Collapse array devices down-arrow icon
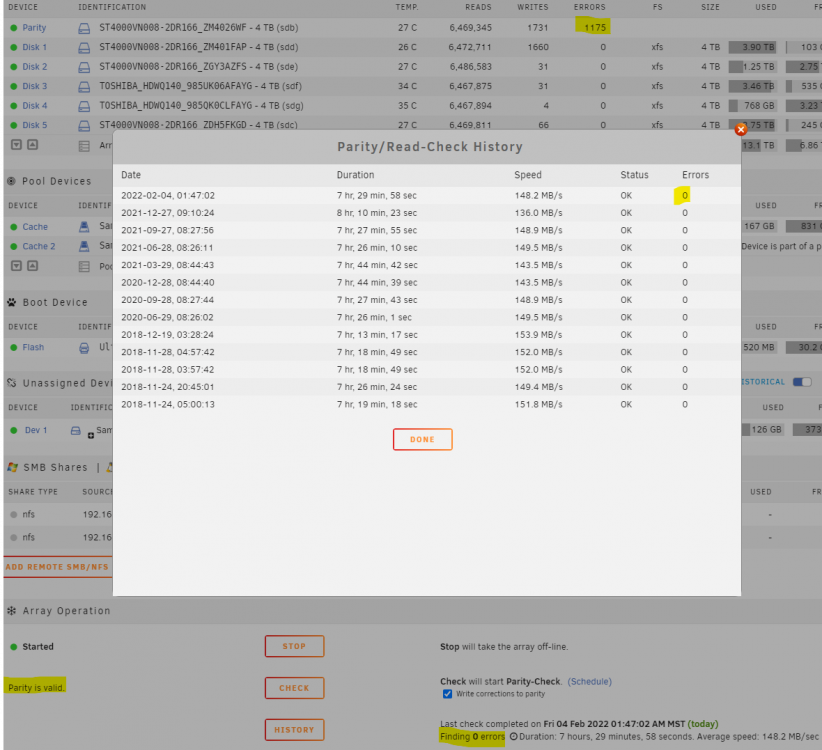822x750 pixels. pyautogui.click(x=16, y=144)
